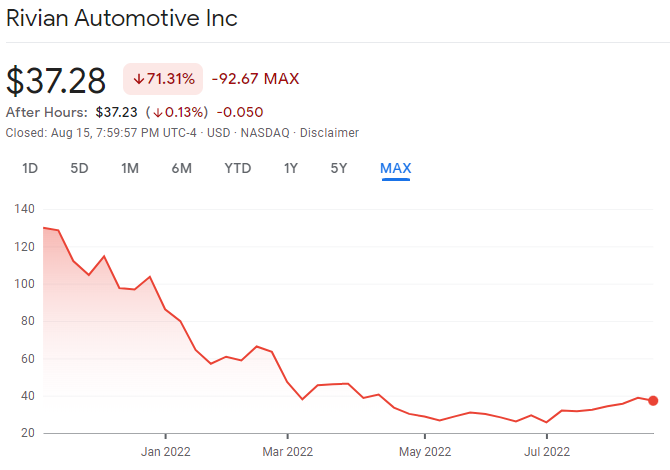Switch to the 5Y view
Image resolution: width=670 pixels, height=470 pixels.
339,168
